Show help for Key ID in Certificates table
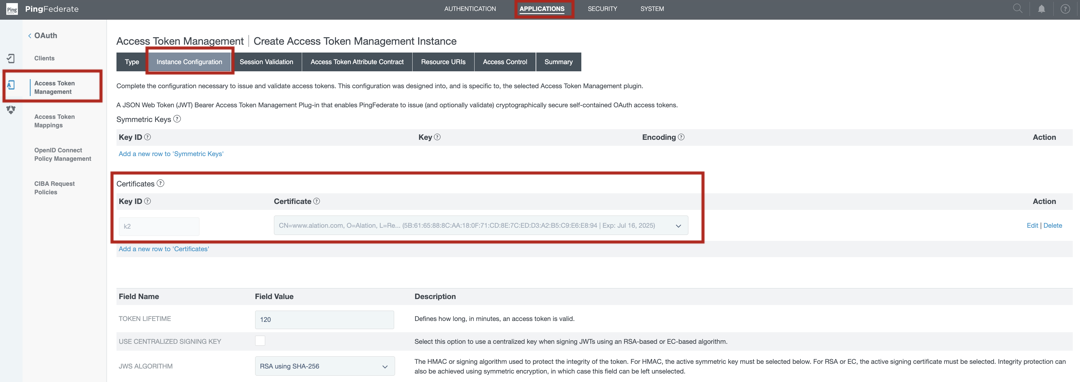This screenshot has height=382, width=1080. pyautogui.click(x=147, y=202)
